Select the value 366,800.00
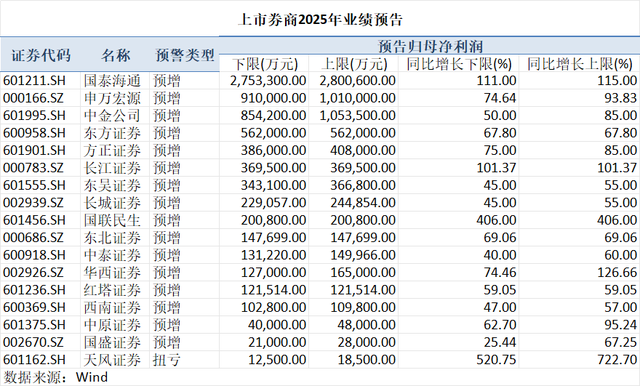 tap(363, 185)
